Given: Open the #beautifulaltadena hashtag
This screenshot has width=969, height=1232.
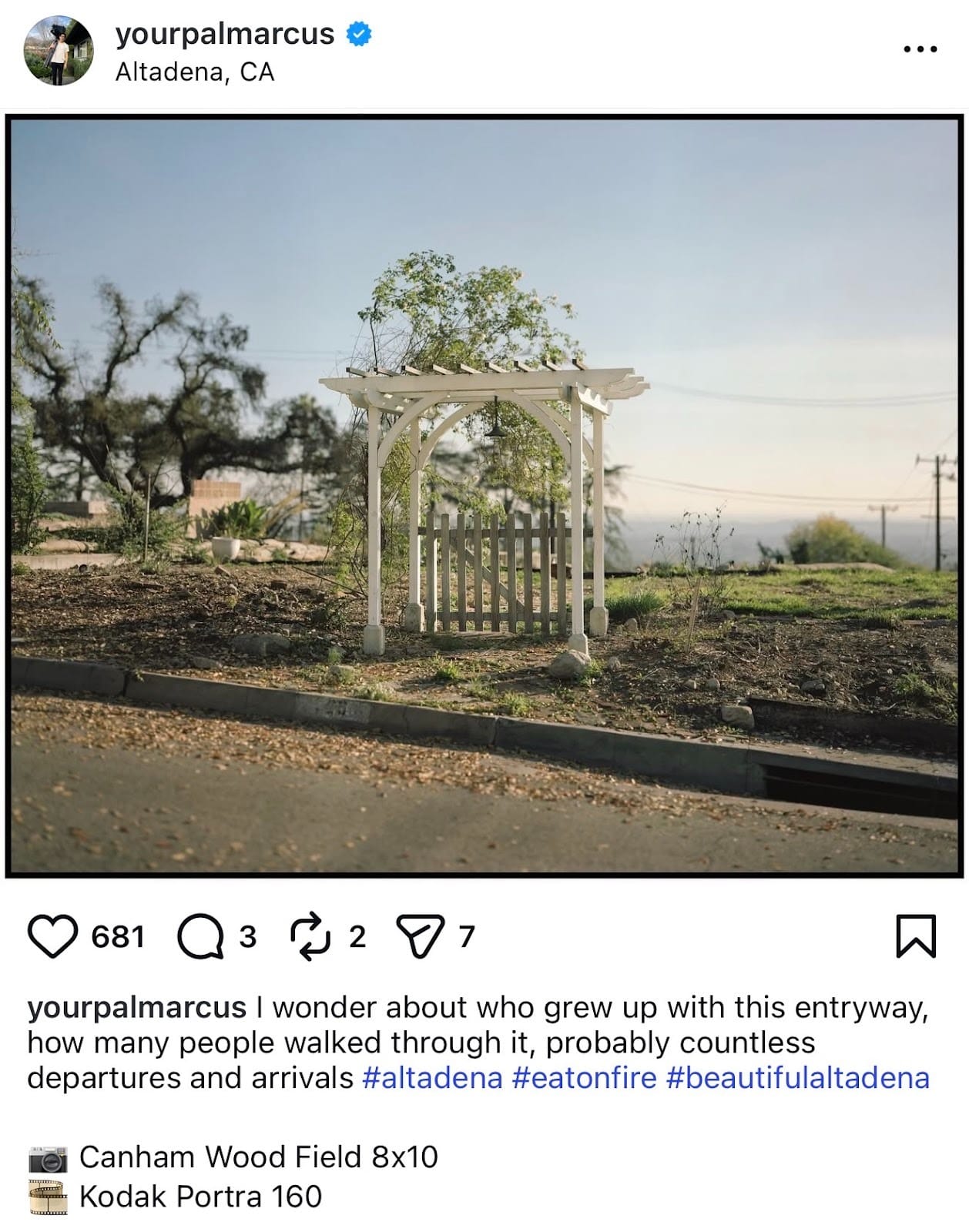Looking at the screenshot, I should (x=797, y=1077).
